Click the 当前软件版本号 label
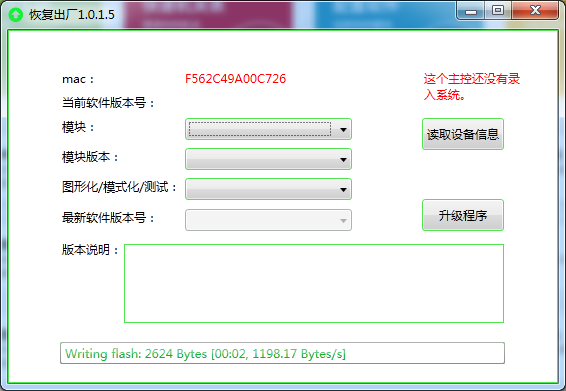 [x=108, y=103]
